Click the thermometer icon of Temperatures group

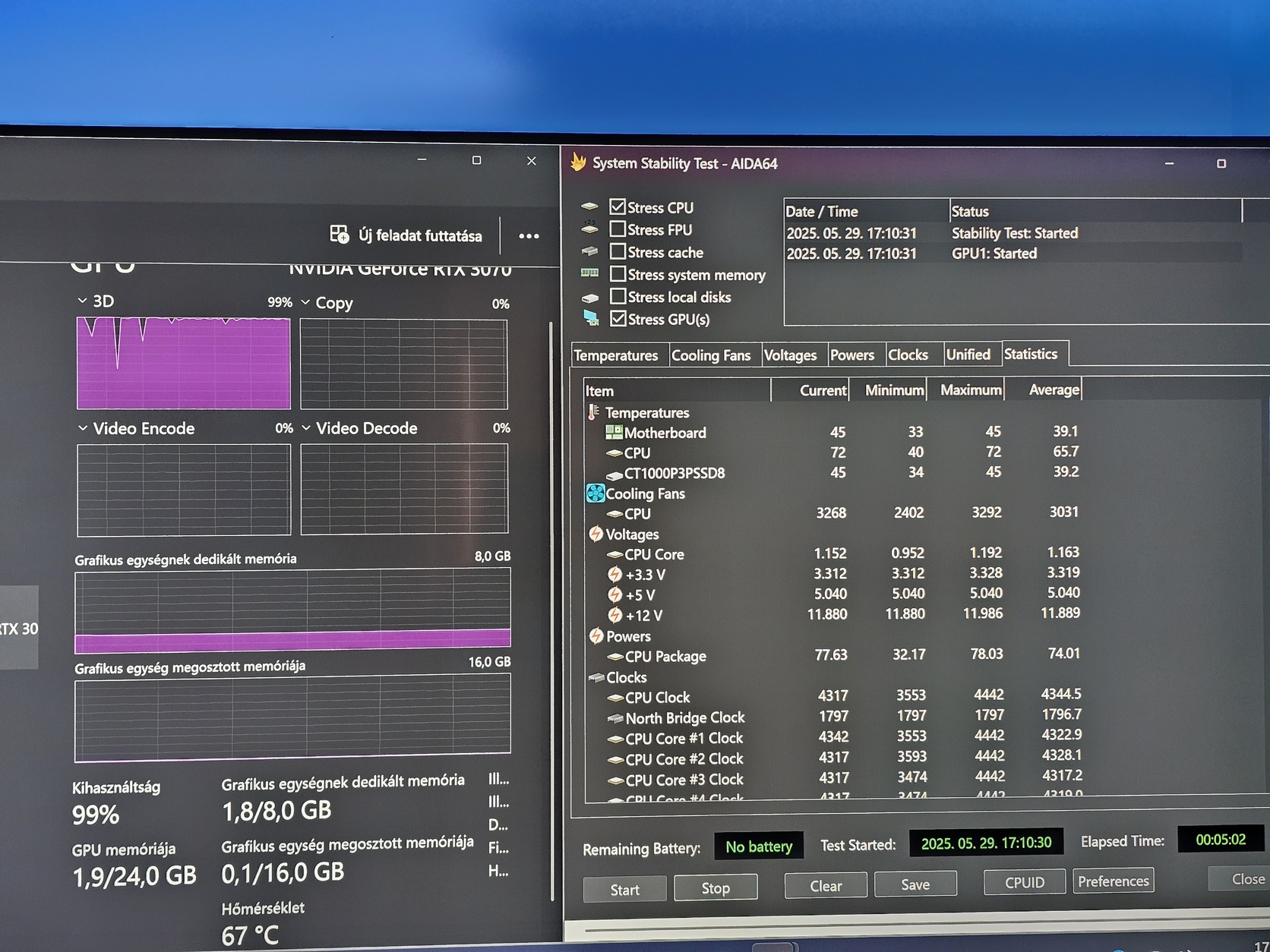(x=593, y=412)
